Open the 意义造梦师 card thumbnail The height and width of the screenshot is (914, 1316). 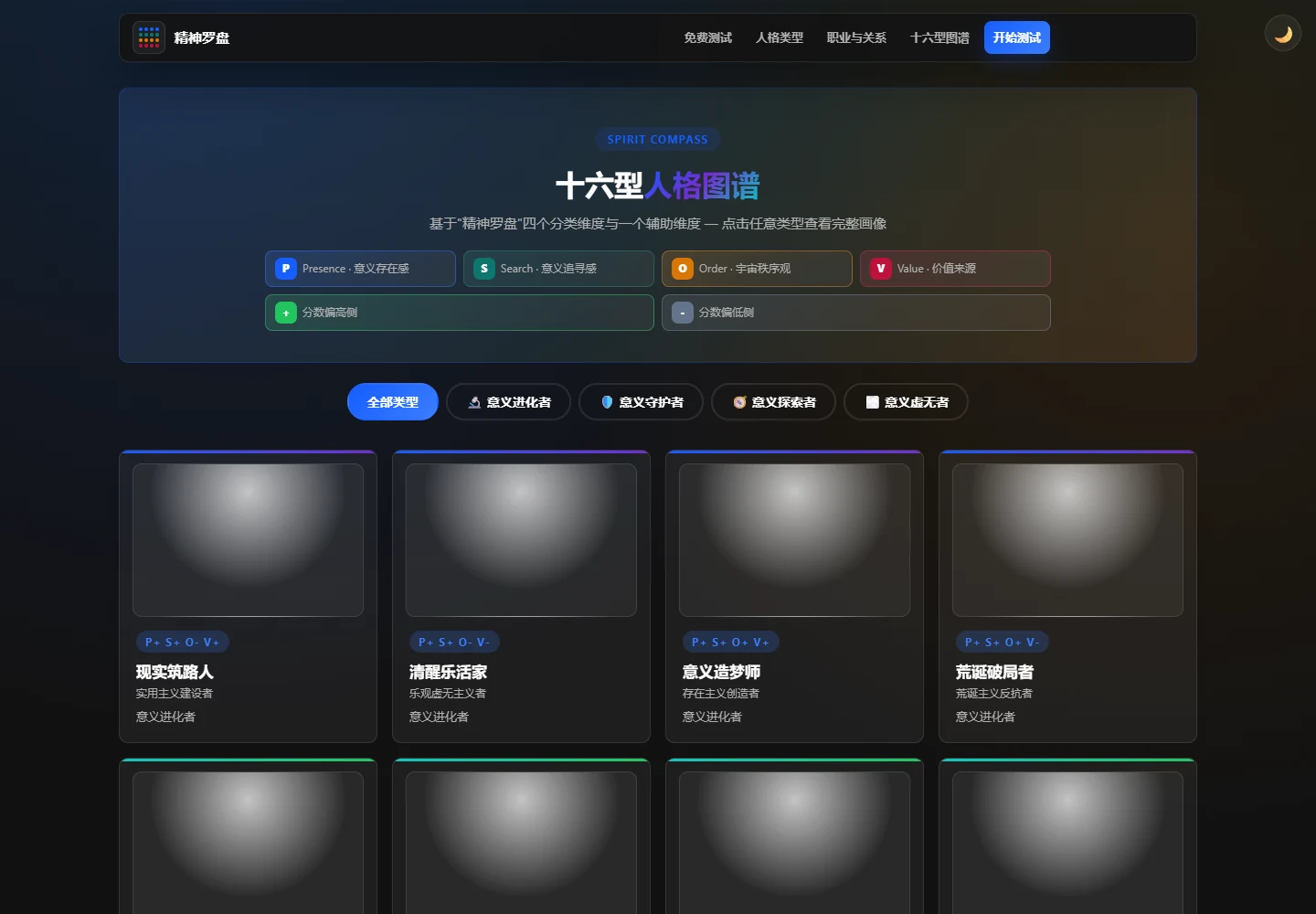pyautogui.click(x=794, y=540)
